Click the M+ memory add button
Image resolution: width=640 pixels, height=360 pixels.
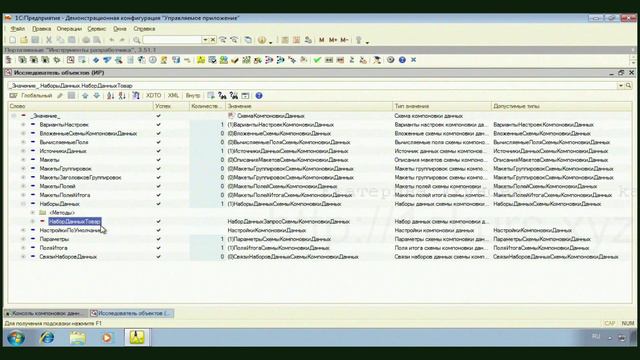333,40
